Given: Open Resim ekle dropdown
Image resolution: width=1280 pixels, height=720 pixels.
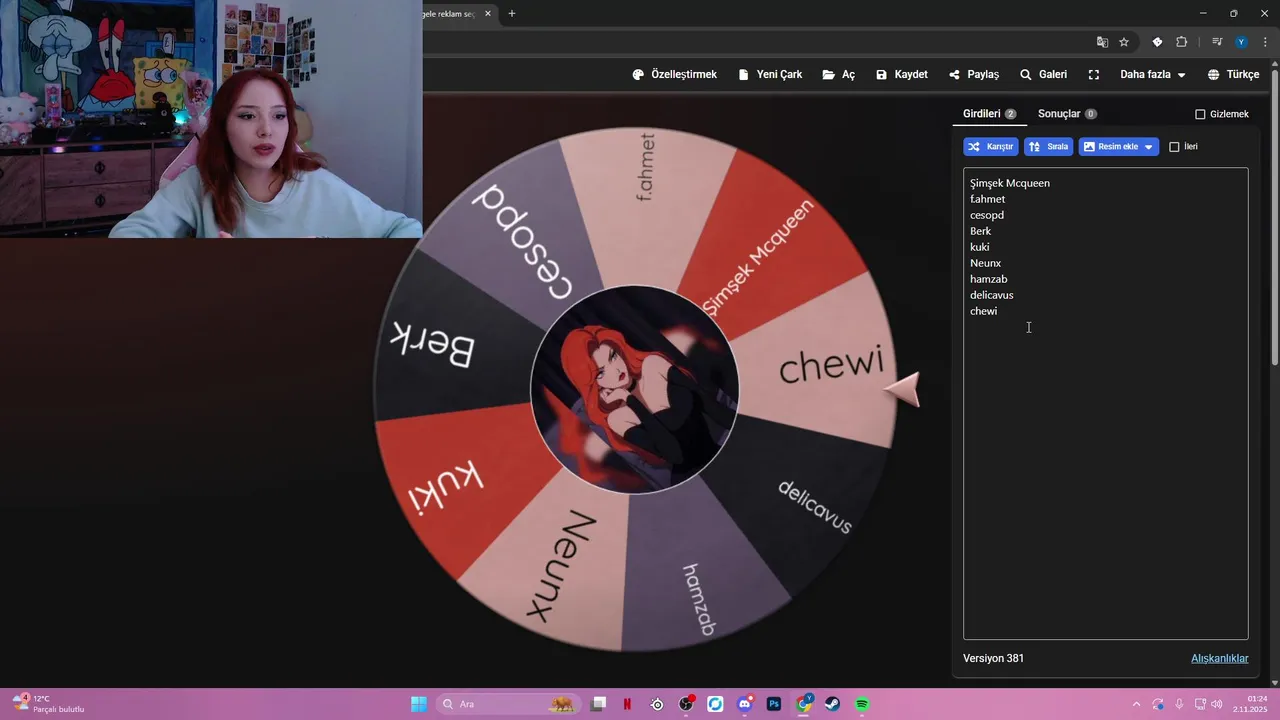Looking at the screenshot, I should (x=1119, y=147).
